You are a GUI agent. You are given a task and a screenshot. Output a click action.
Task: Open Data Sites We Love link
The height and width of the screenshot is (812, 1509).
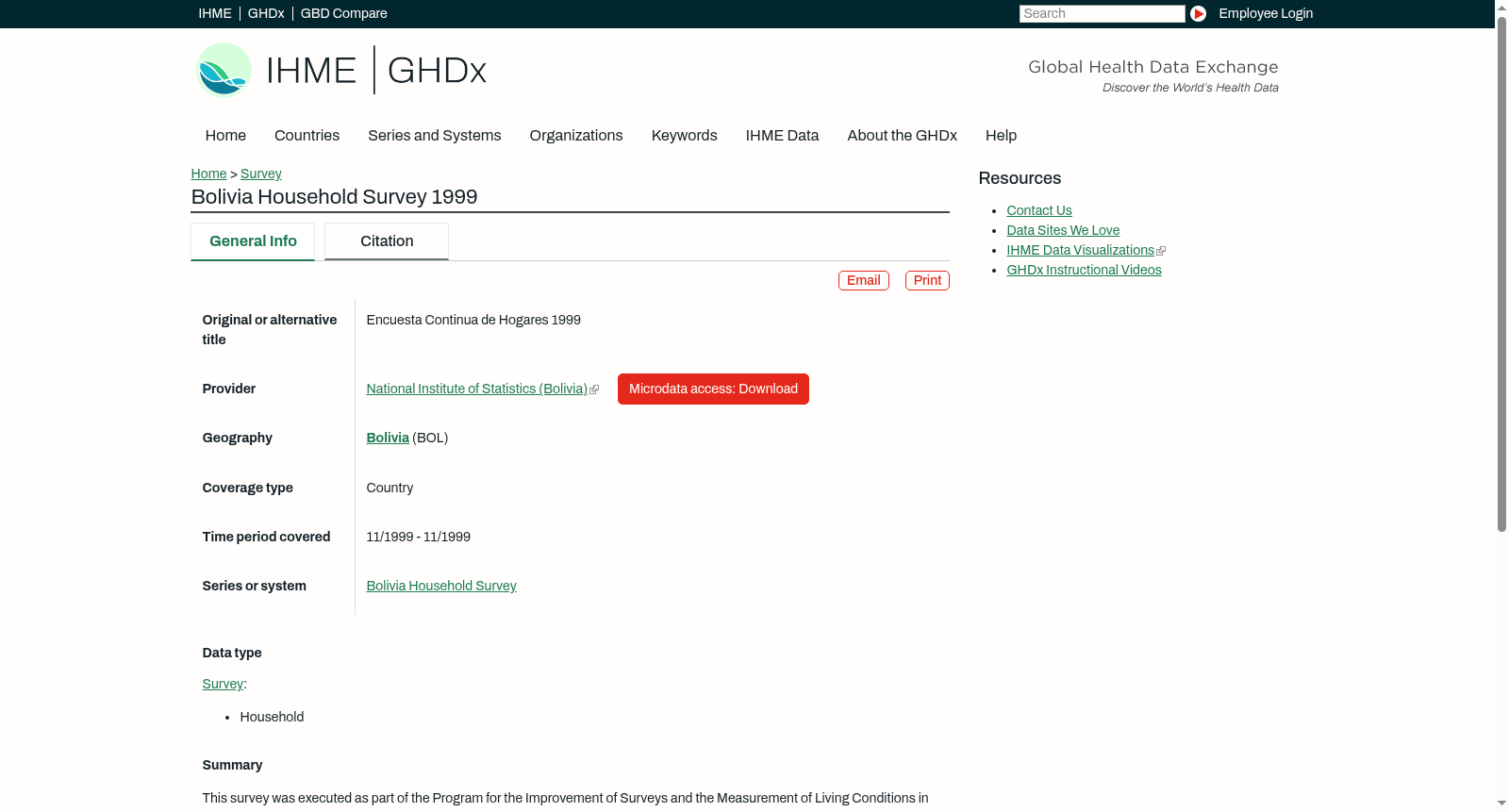point(1063,230)
